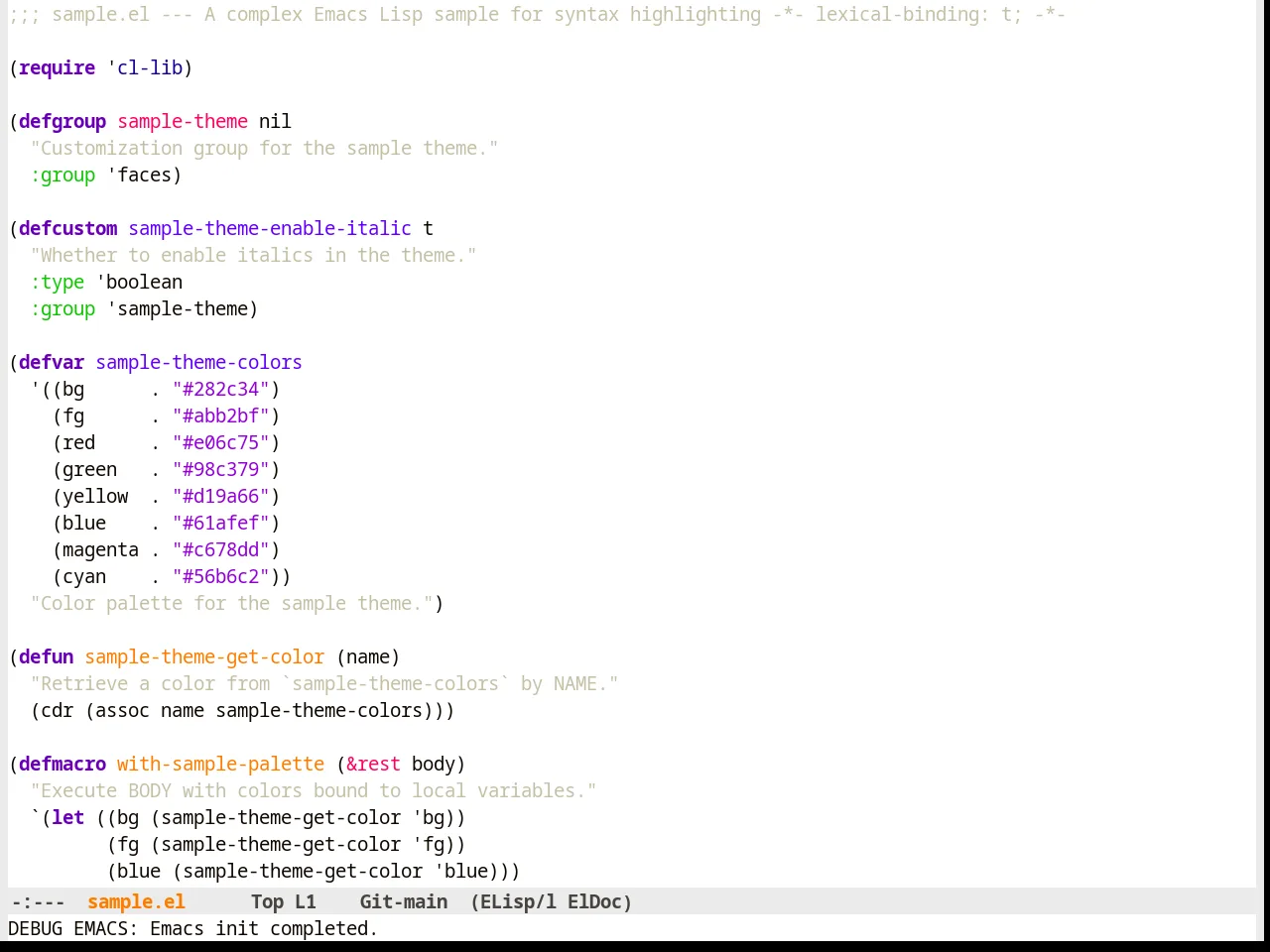1270x952 pixels.
Task: Click the ElDoc minor mode indicator
Action: 594,901
